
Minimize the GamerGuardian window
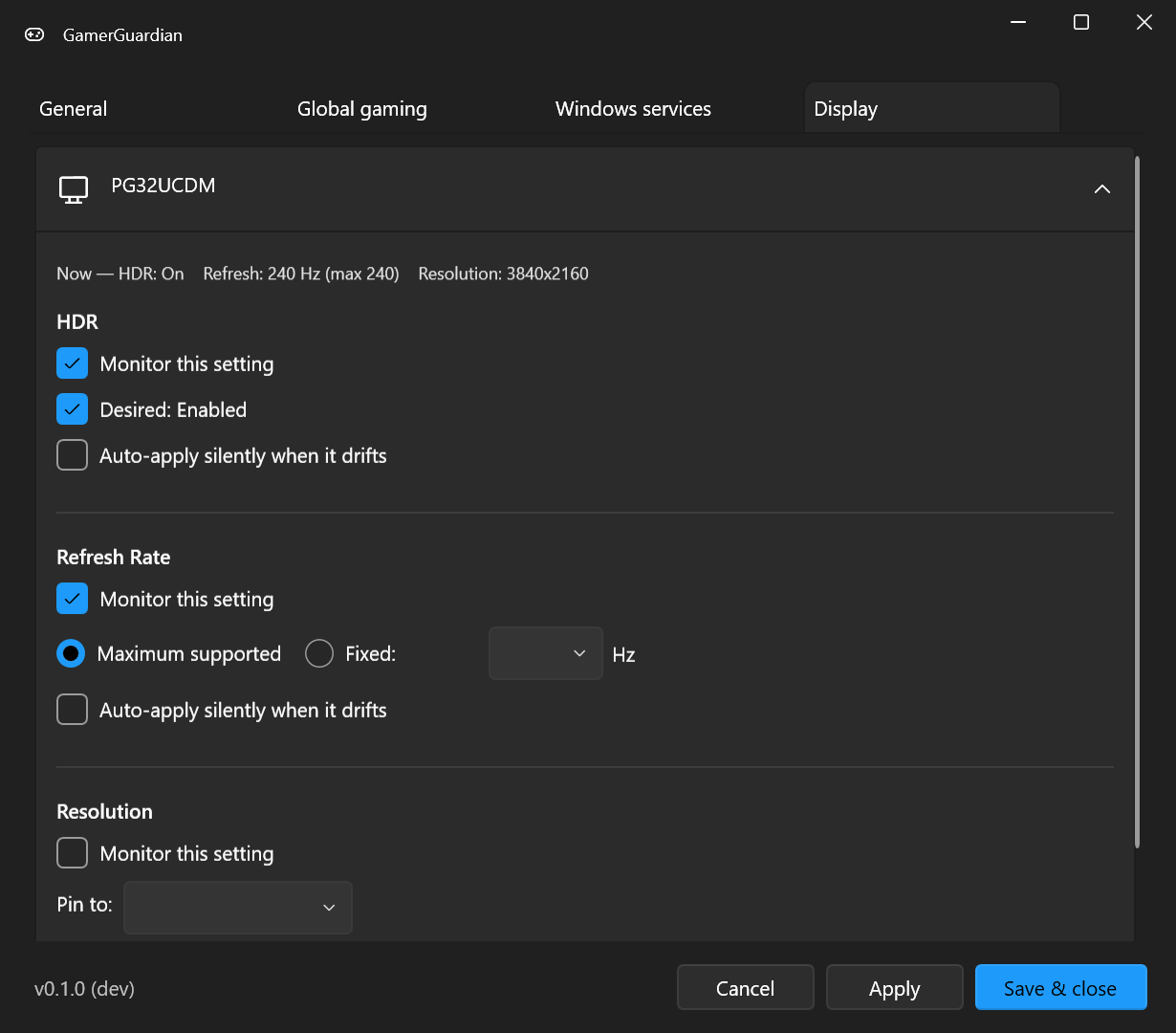tap(1018, 23)
